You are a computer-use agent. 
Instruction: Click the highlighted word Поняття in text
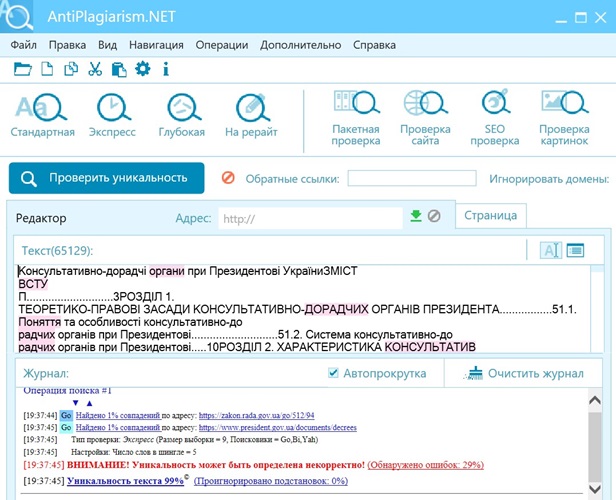(x=40, y=322)
